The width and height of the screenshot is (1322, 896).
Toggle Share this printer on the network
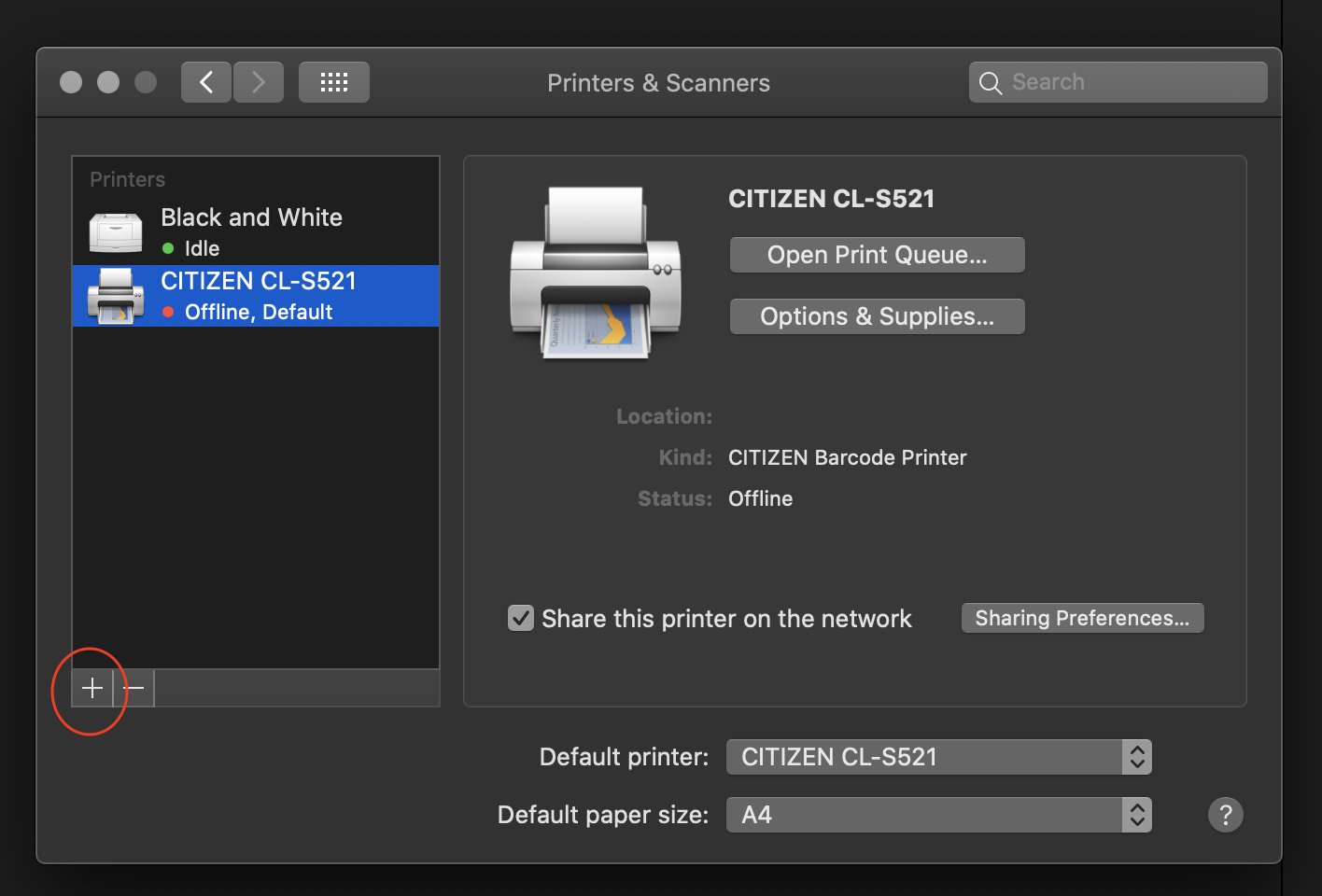521,618
